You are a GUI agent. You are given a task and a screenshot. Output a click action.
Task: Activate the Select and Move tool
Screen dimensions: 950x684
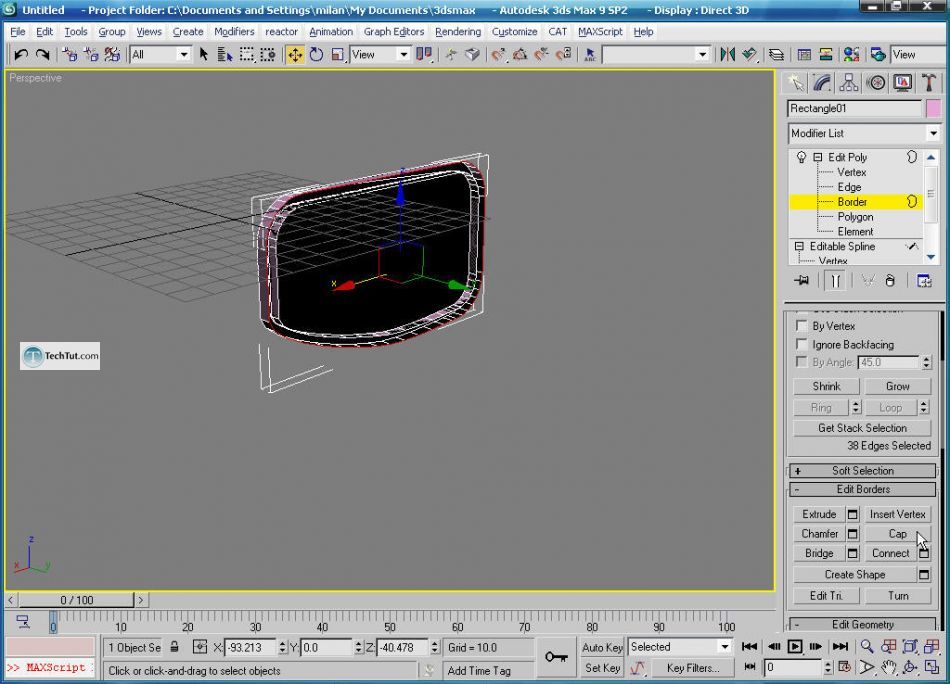(x=295, y=55)
